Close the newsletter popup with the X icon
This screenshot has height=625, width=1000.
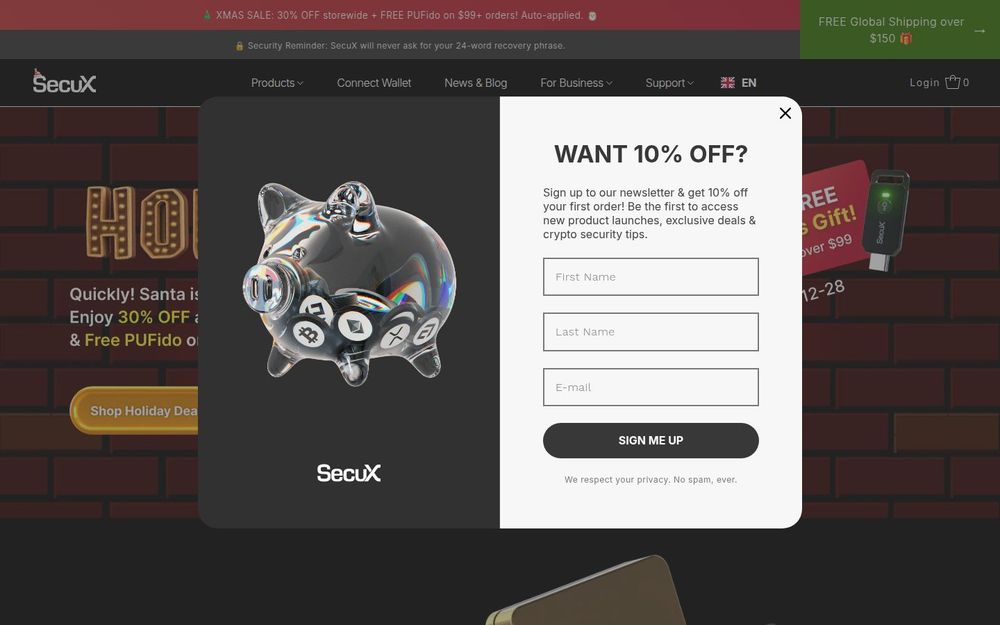[x=785, y=113]
